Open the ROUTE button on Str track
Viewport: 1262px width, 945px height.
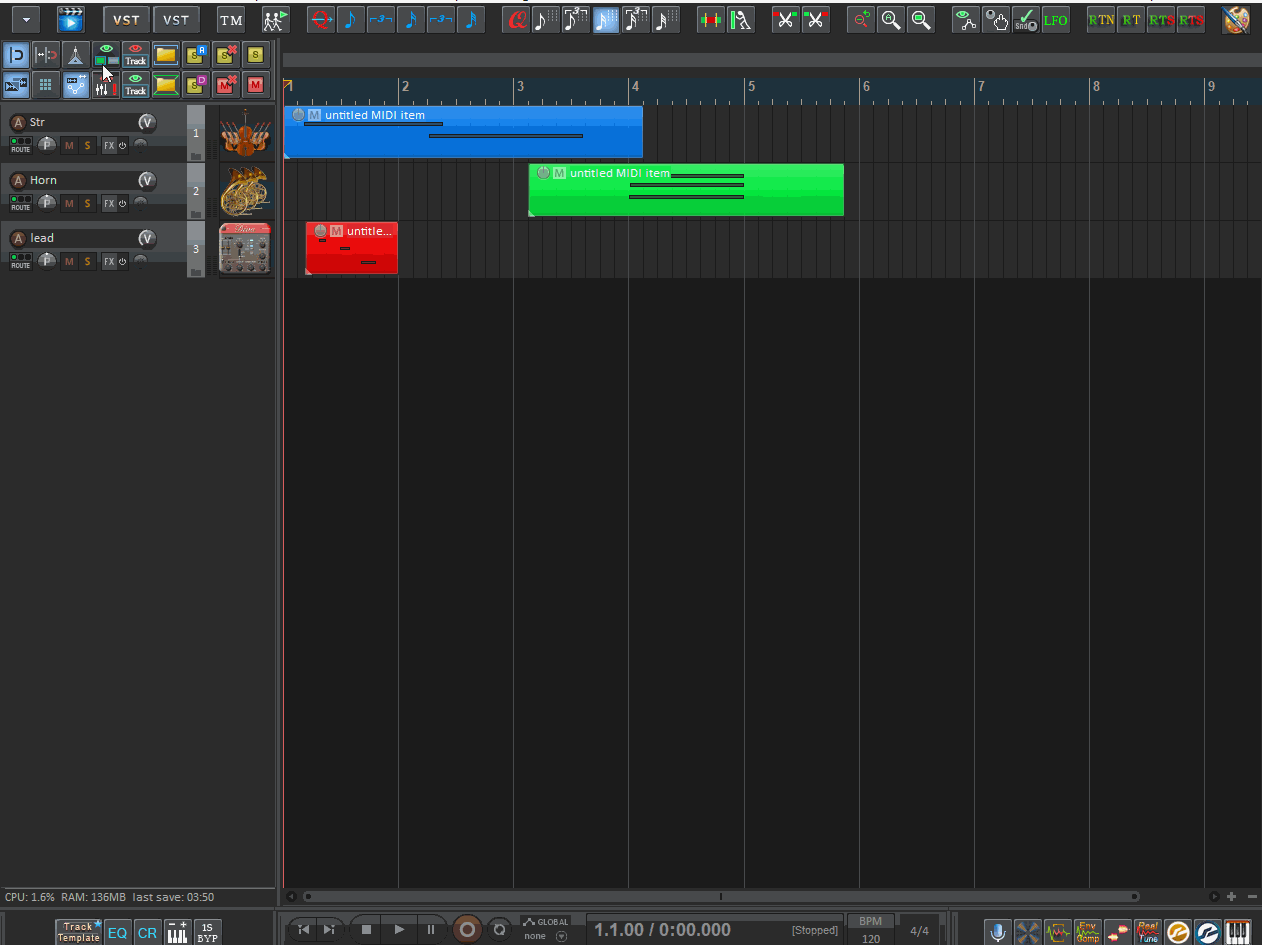click(21, 145)
